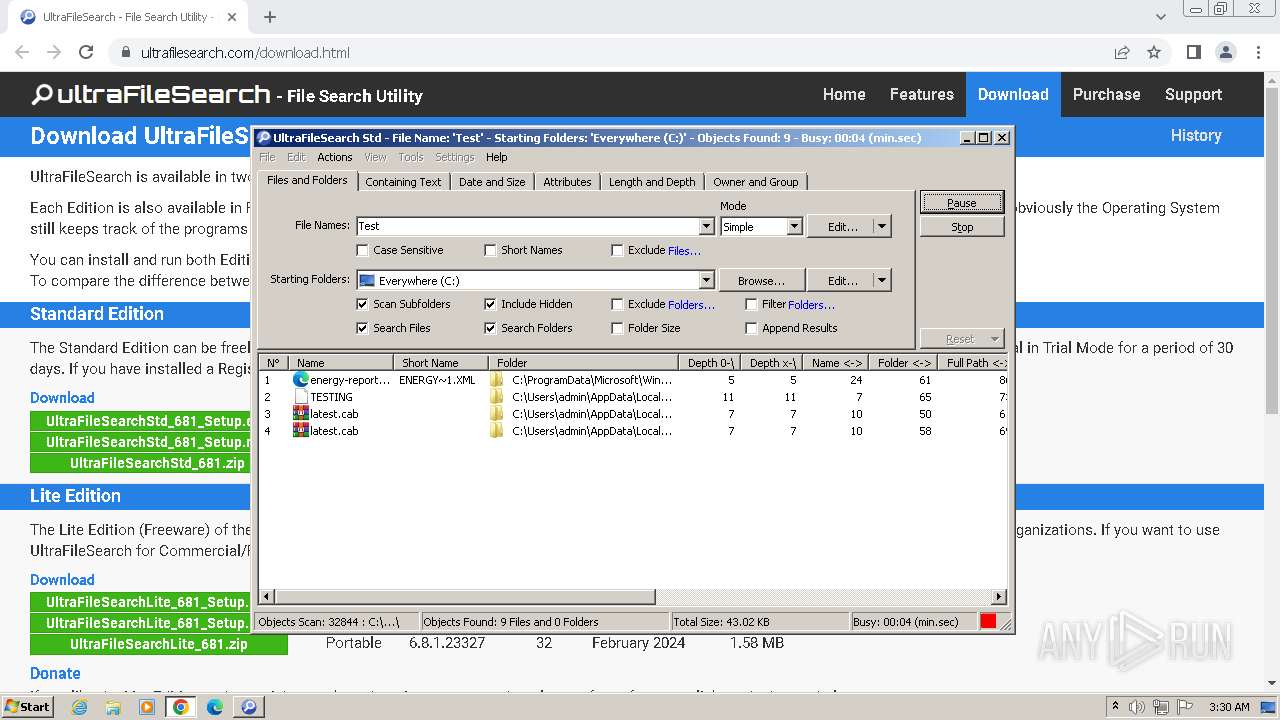The width and height of the screenshot is (1280, 720).
Task: Open the Help menu
Action: [497, 157]
